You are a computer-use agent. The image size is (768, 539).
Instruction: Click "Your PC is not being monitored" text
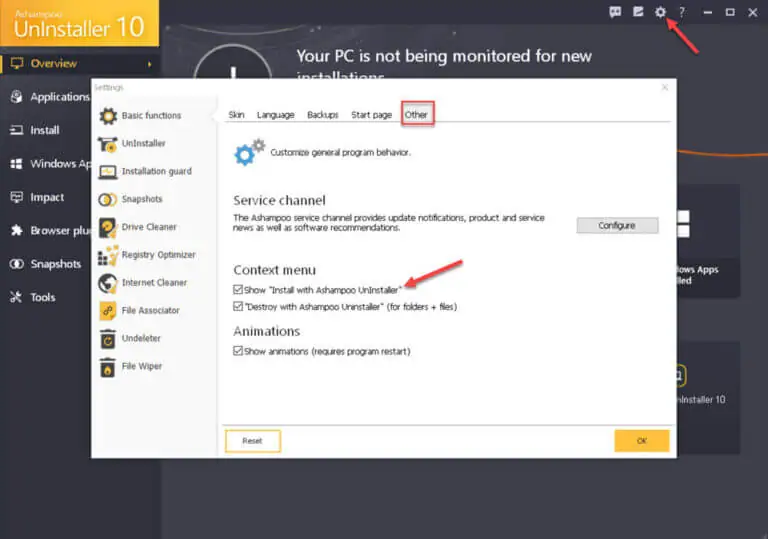coord(444,56)
